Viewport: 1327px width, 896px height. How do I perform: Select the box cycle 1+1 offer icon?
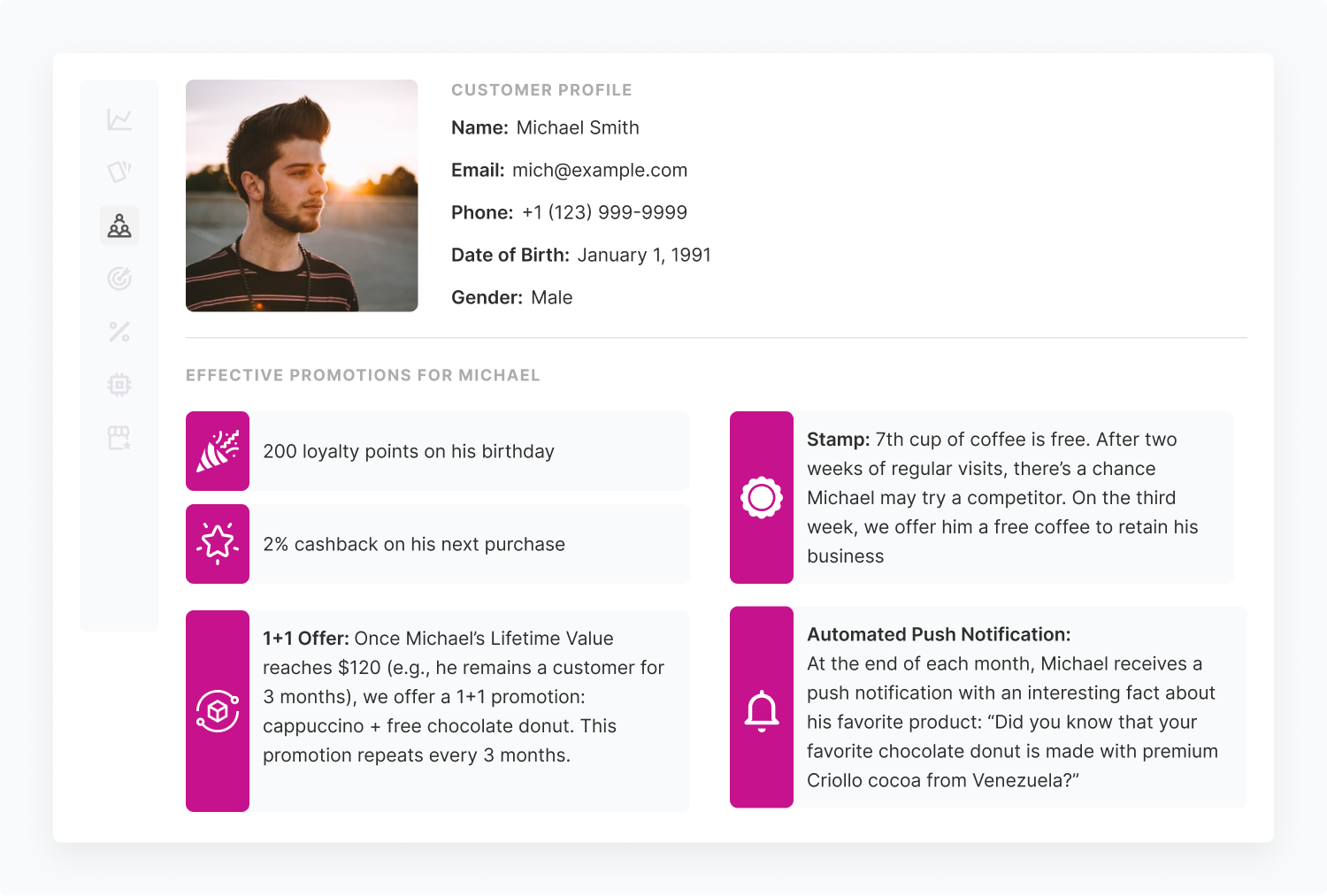pos(218,711)
